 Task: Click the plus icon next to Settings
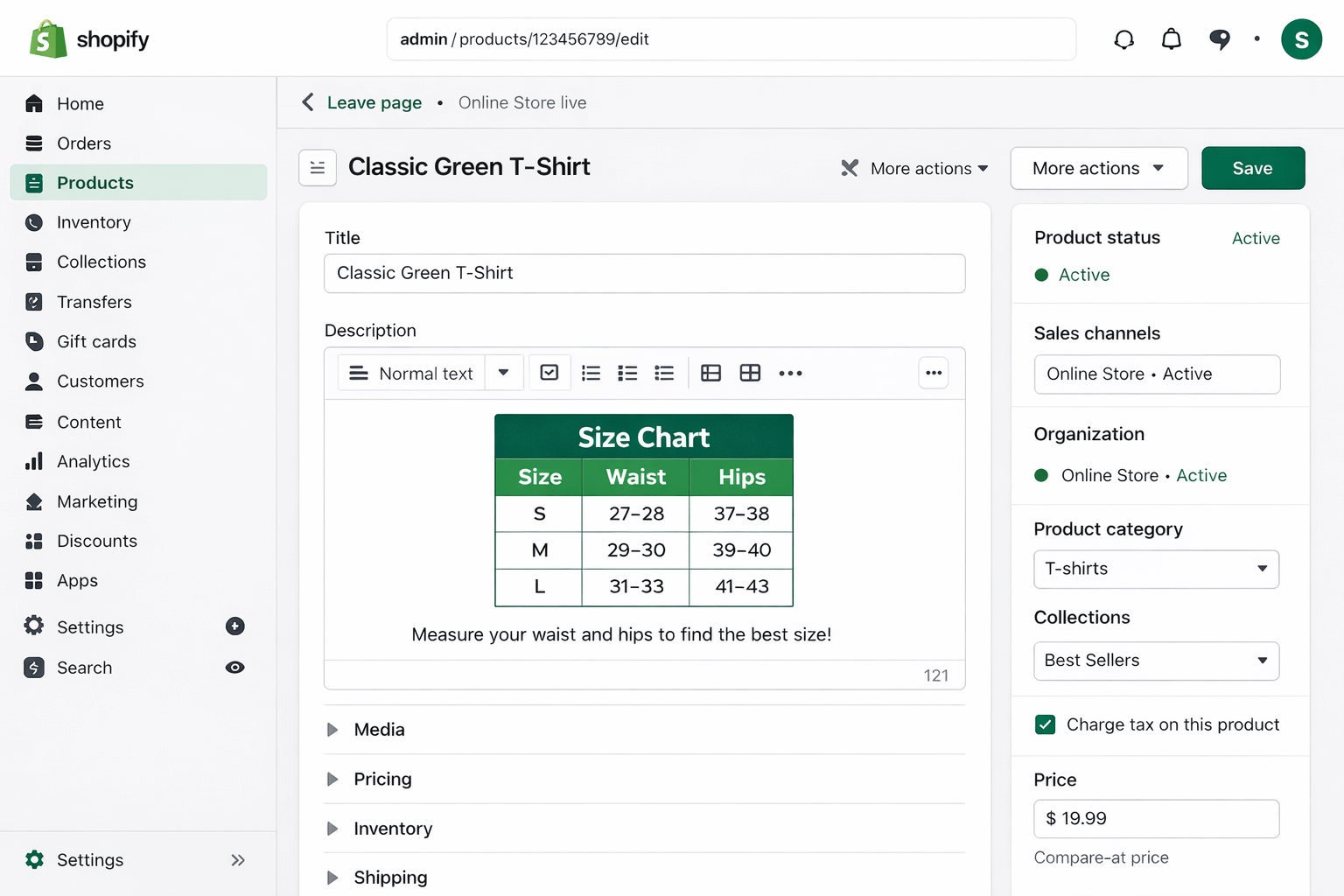click(x=234, y=626)
